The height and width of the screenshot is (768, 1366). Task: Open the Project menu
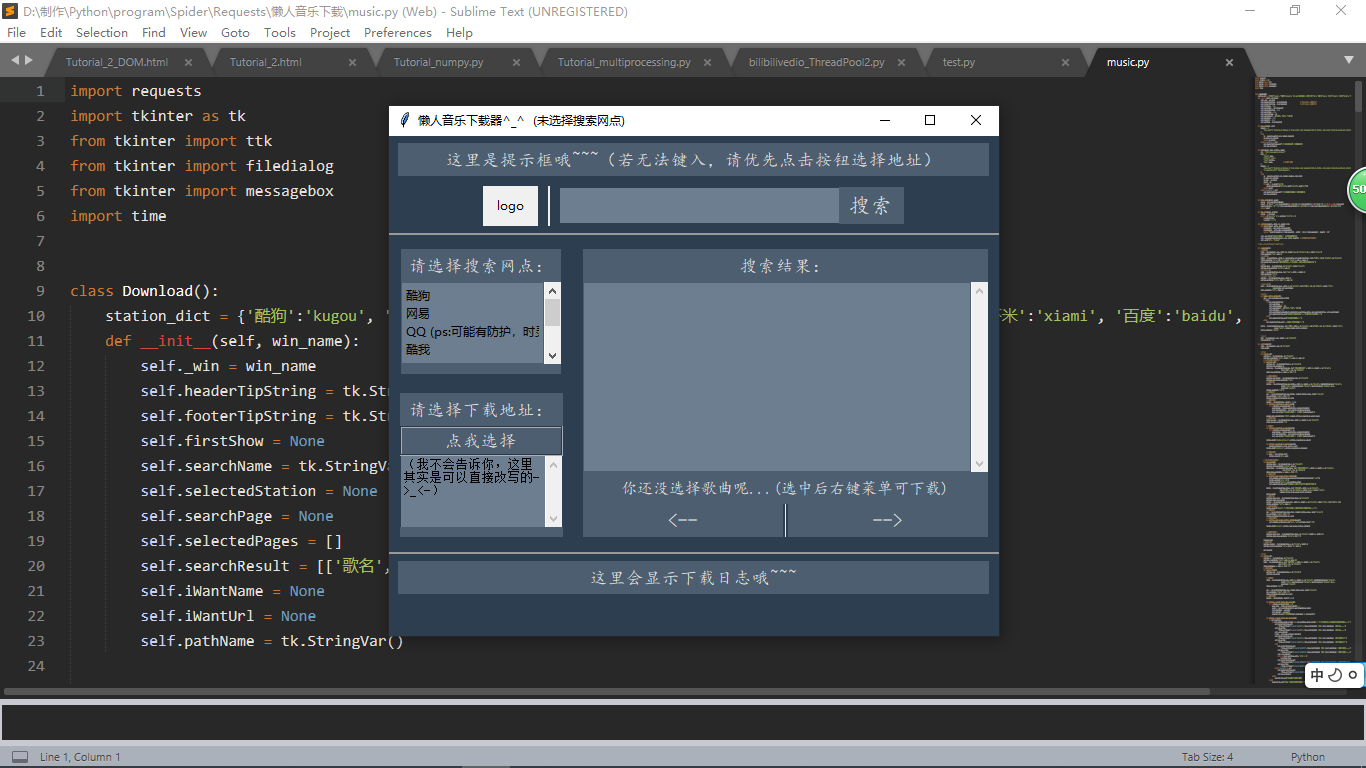[x=330, y=32]
